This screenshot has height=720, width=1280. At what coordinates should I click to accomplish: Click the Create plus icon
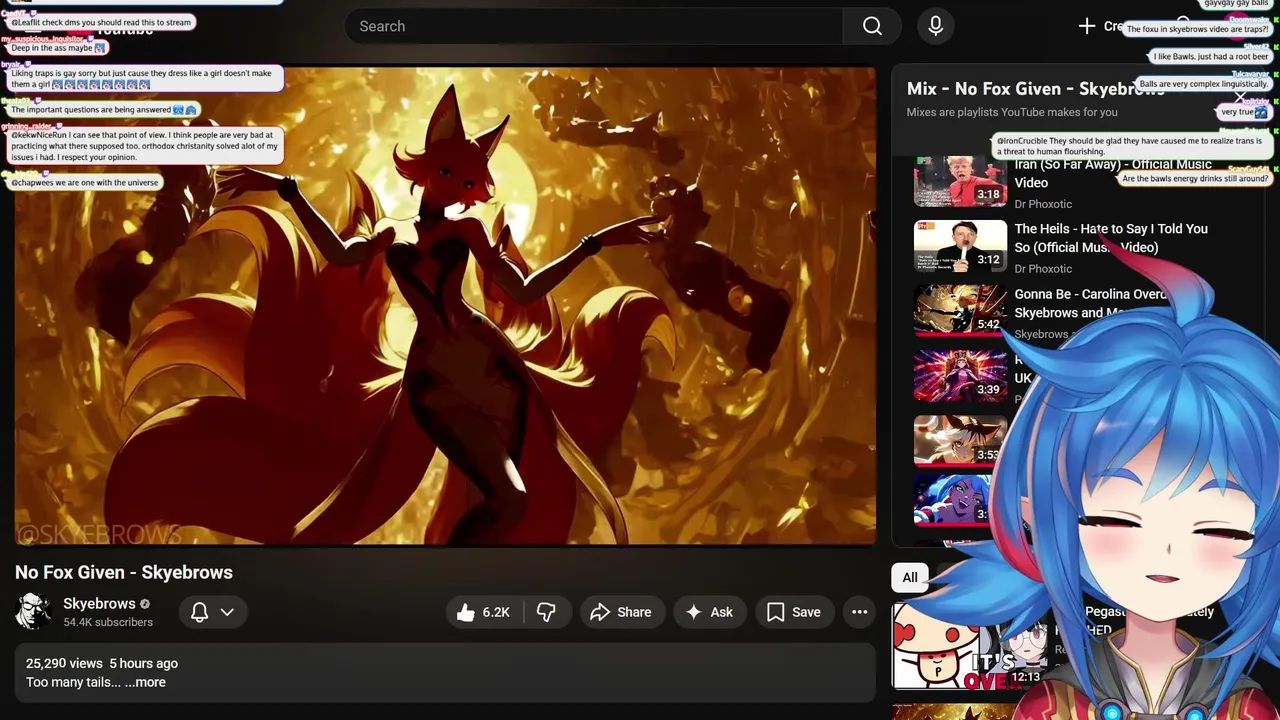(x=1087, y=26)
